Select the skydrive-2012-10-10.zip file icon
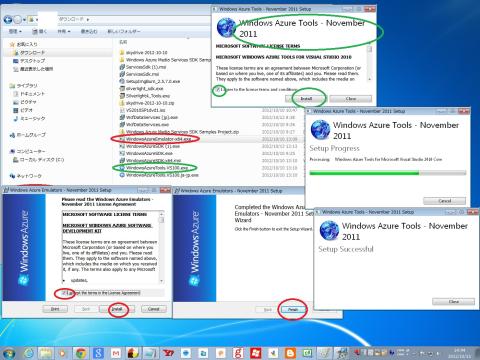Screen dimensions: 480x360 click(122, 103)
